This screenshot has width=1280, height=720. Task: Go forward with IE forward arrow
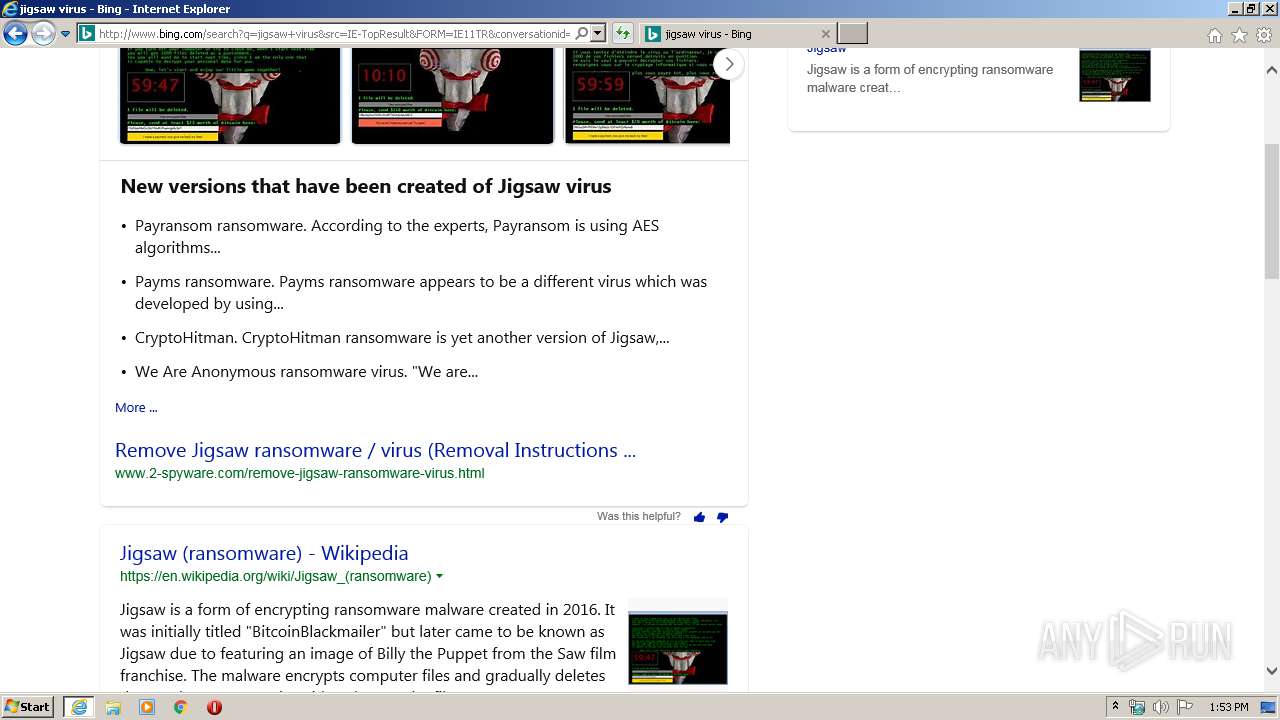(43, 34)
